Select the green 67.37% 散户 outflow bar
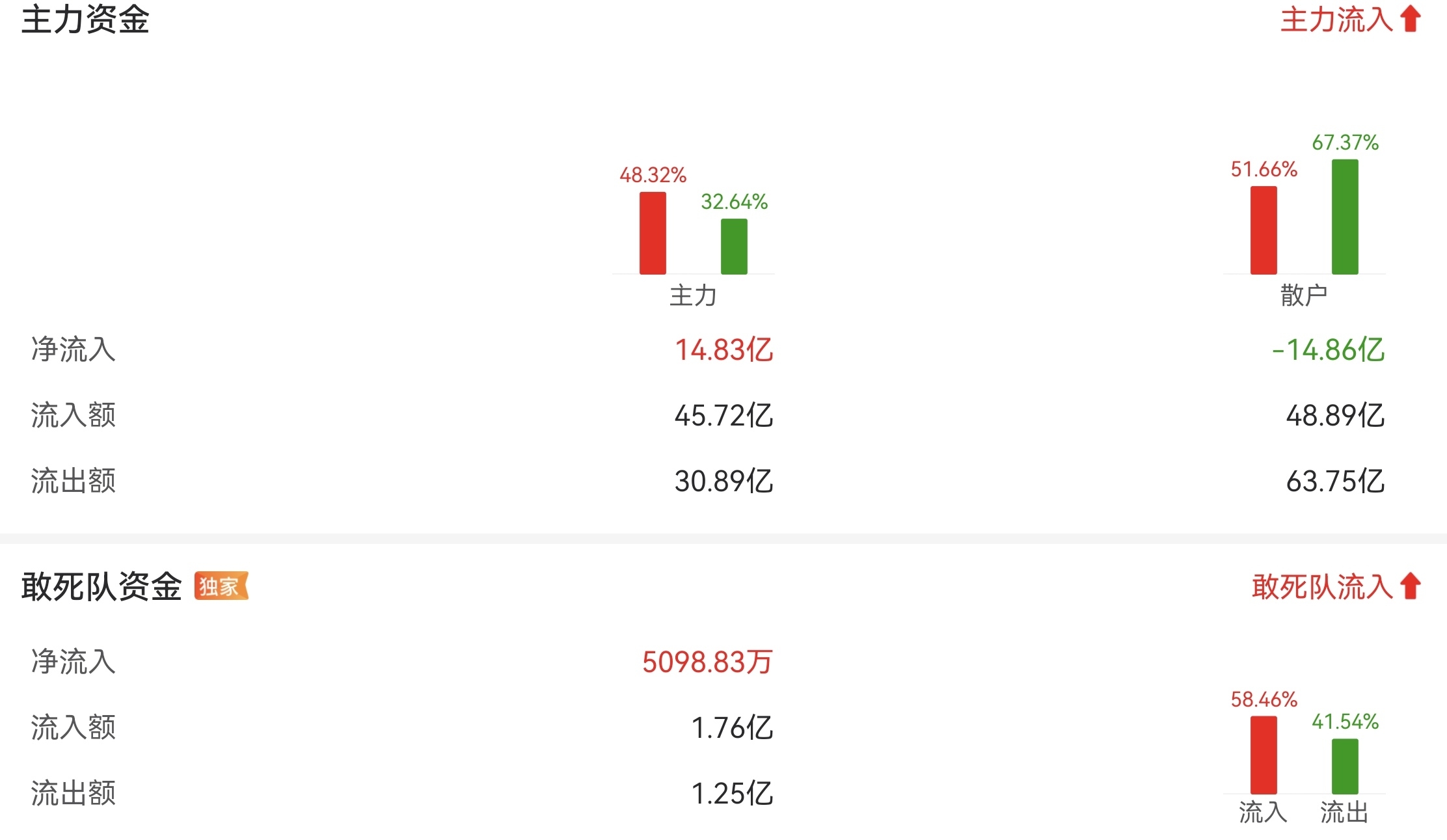 click(1345, 217)
